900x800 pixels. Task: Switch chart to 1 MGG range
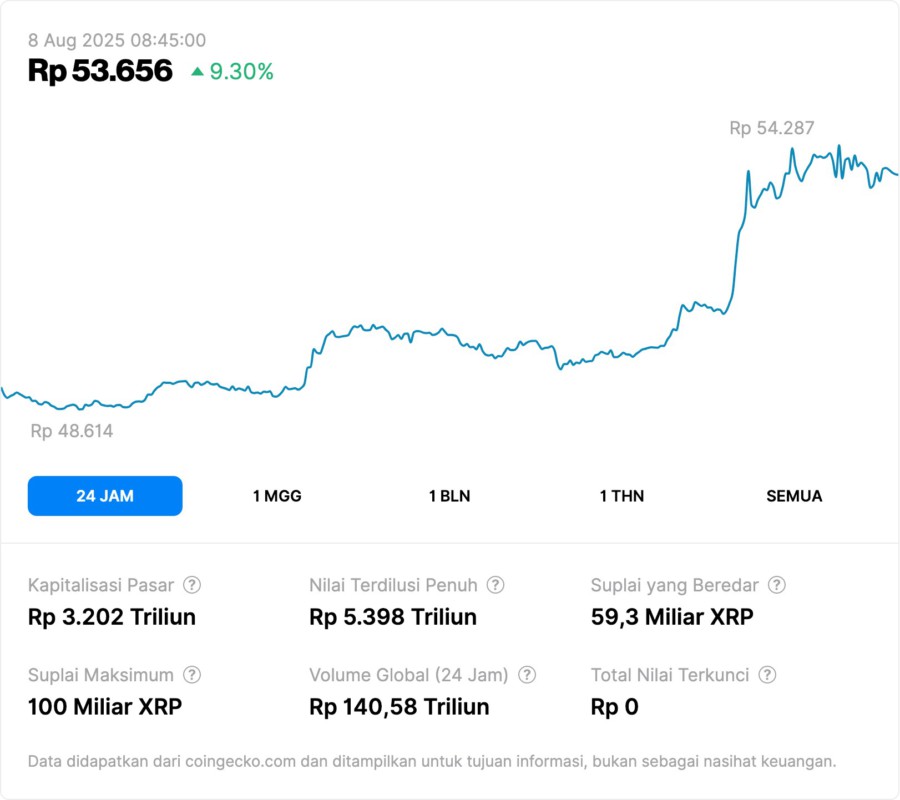tap(277, 496)
